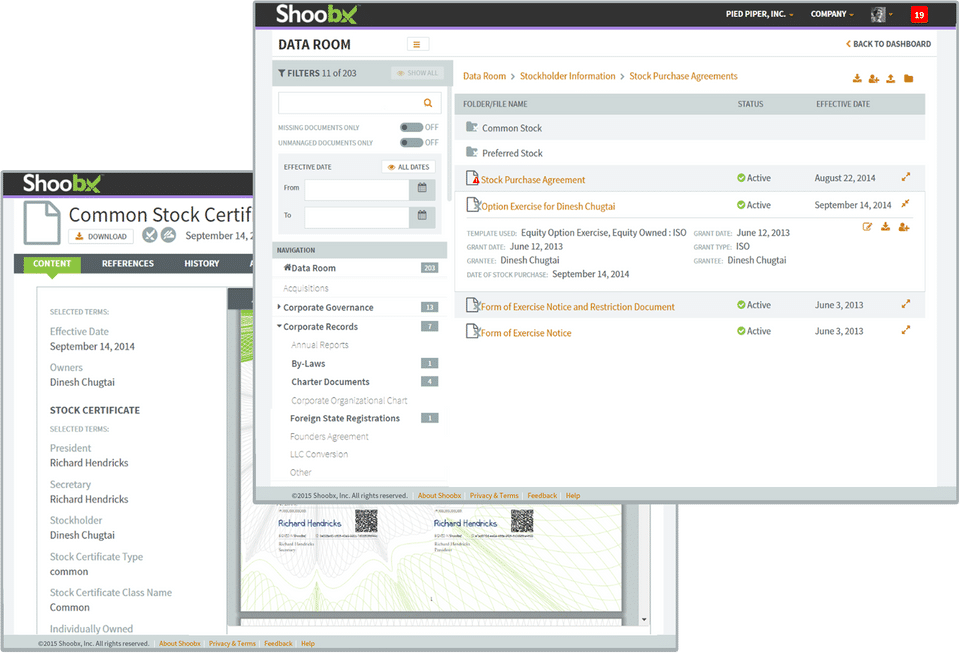Expand the Form of Exercise Notice row
This screenshot has width=960, height=653.
click(906, 330)
